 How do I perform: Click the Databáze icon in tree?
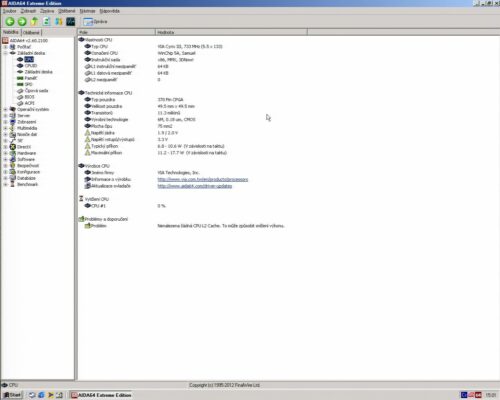[13, 178]
